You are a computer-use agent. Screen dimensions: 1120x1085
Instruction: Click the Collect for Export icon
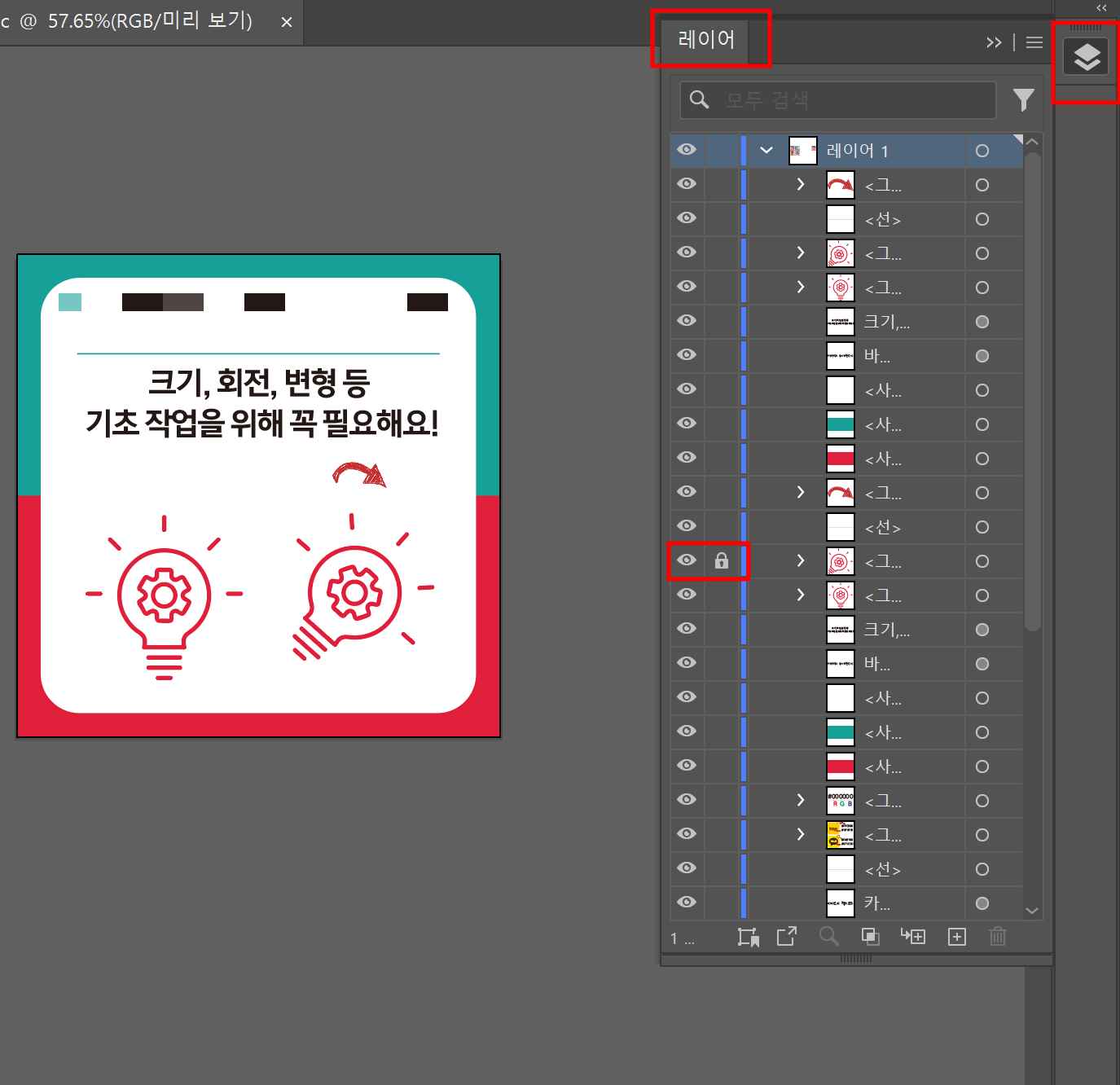tap(786, 937)
